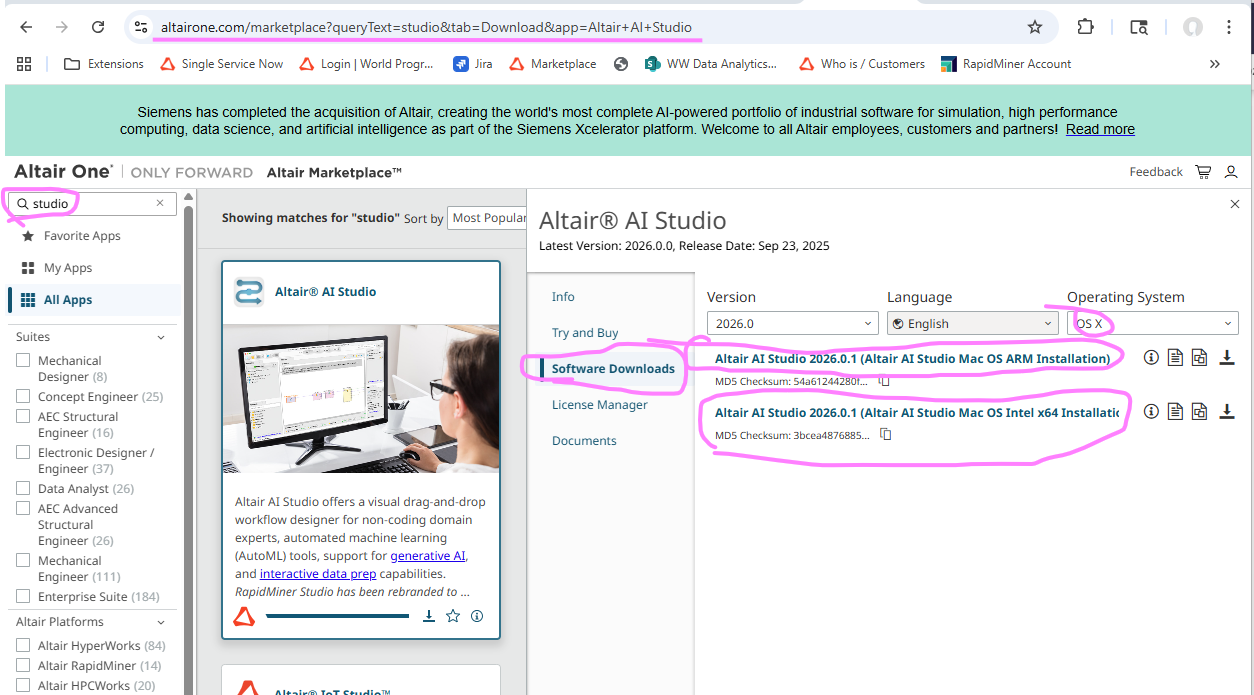Click the browser address bar URL

[426, 28]
